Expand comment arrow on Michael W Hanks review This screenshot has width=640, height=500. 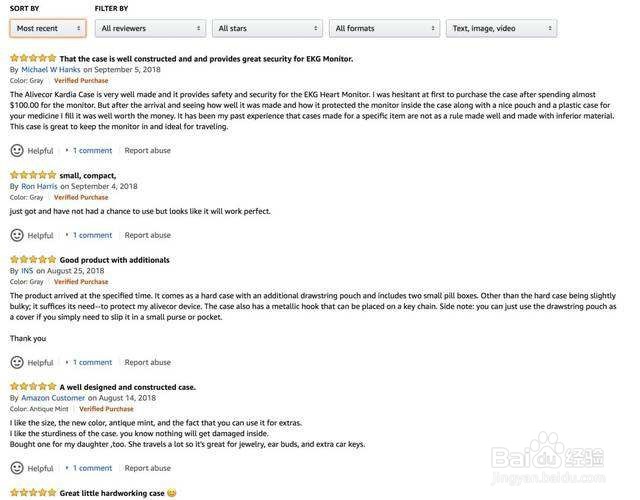tap(67, 150)
